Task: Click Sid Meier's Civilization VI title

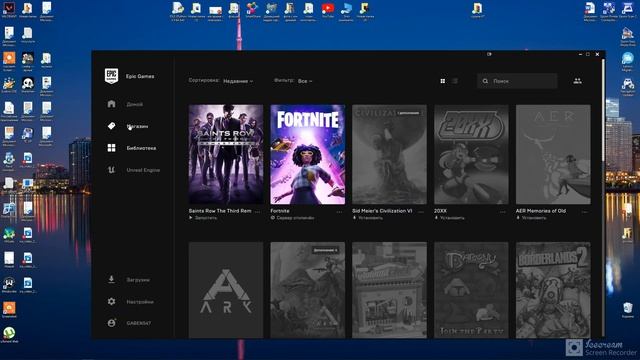Action: pyautogui.click(x=382, y=211)
